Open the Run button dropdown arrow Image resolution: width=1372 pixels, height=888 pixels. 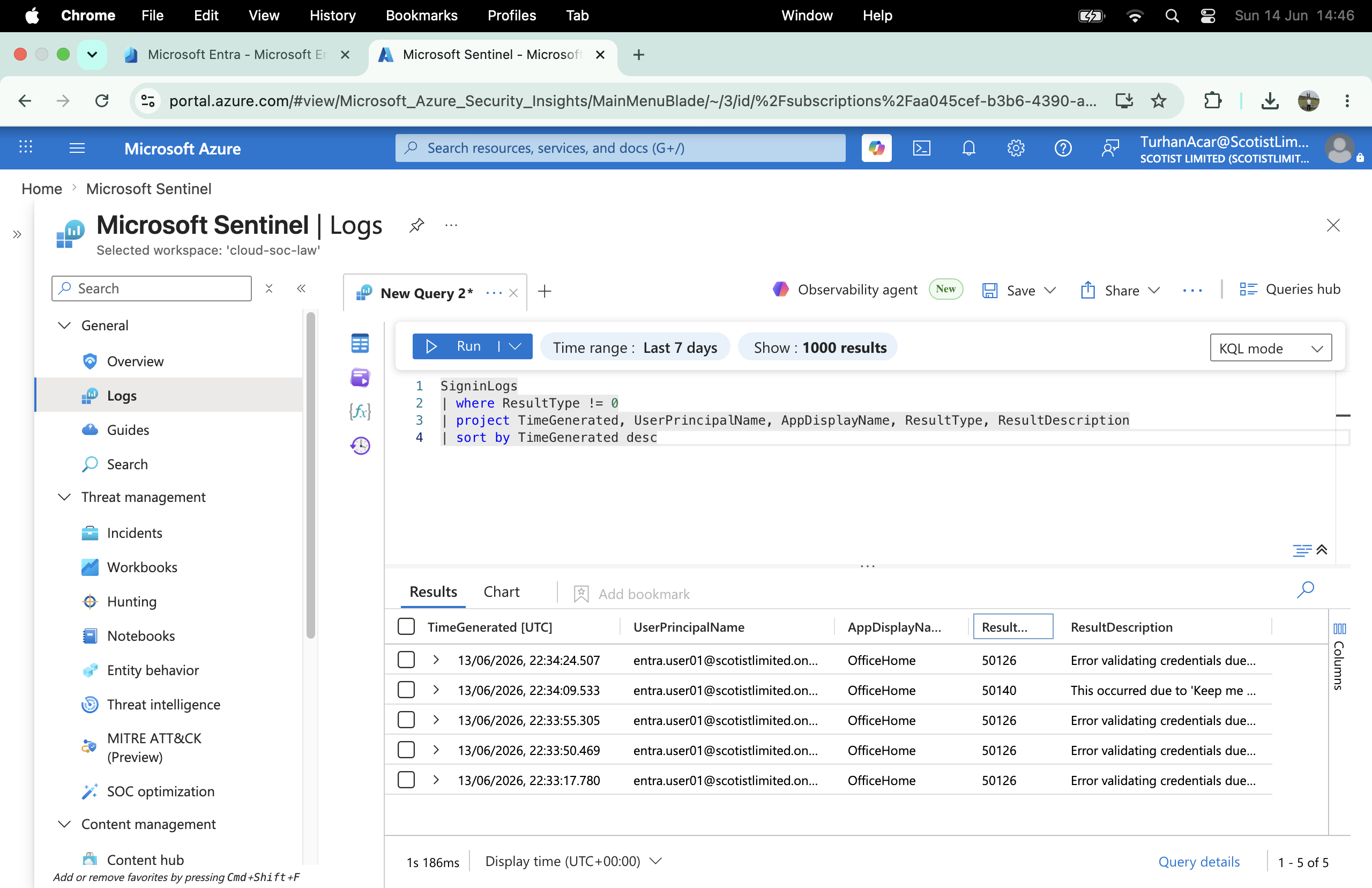point(515,346)
